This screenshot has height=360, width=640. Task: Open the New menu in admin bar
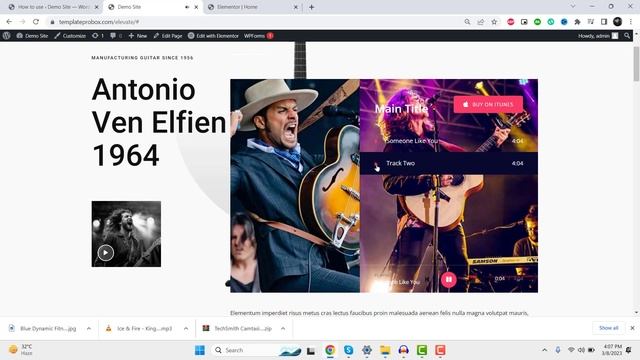[138, 36]
